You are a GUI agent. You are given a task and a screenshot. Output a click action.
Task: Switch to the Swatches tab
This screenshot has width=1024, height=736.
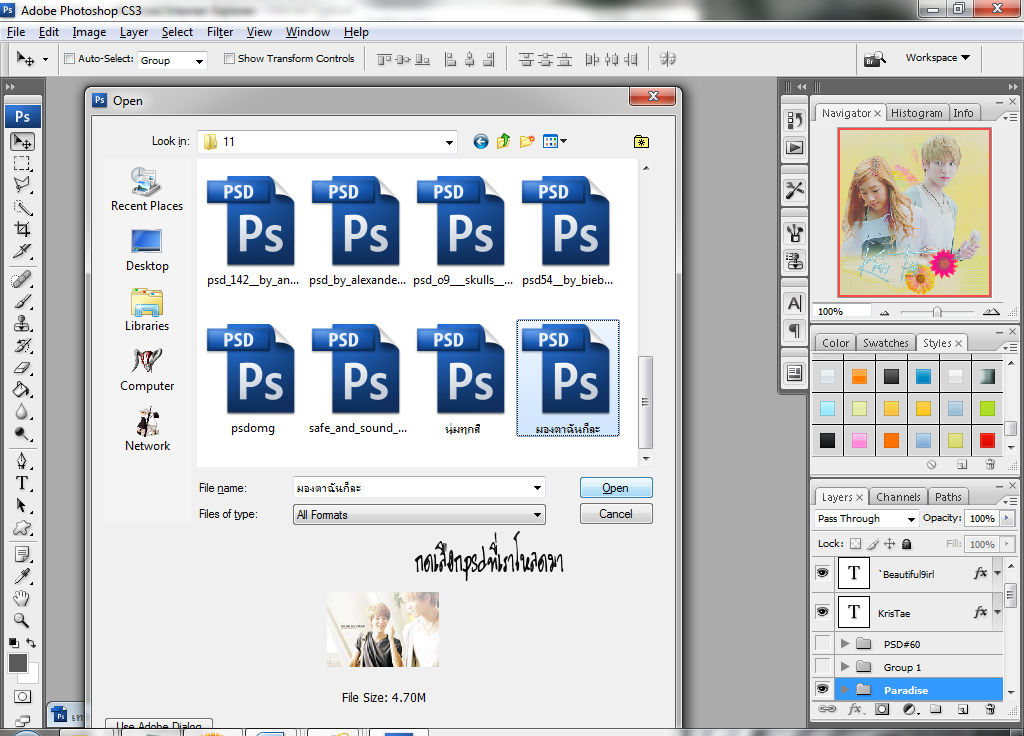886,343
